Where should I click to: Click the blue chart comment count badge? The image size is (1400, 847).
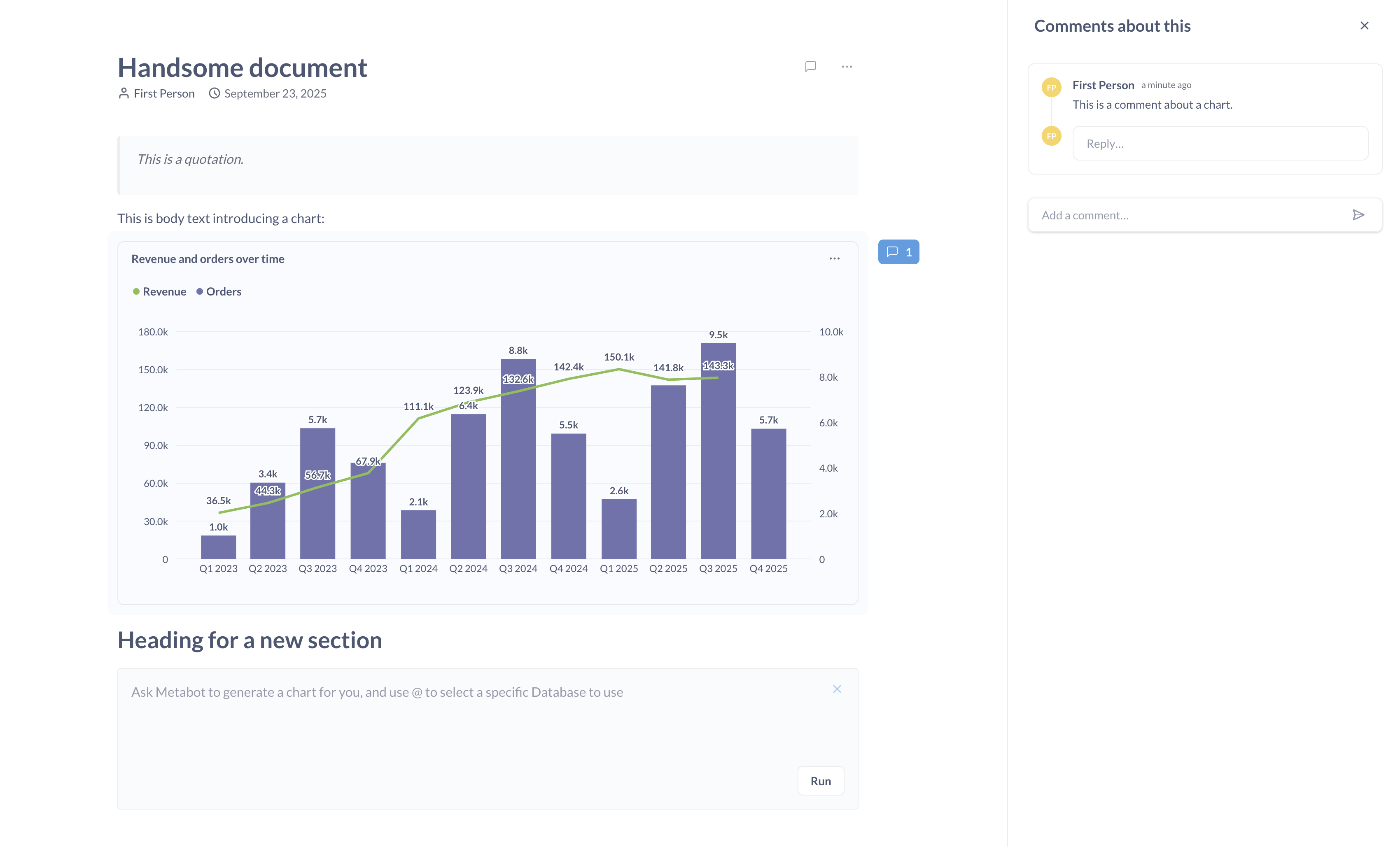point(898,251)
